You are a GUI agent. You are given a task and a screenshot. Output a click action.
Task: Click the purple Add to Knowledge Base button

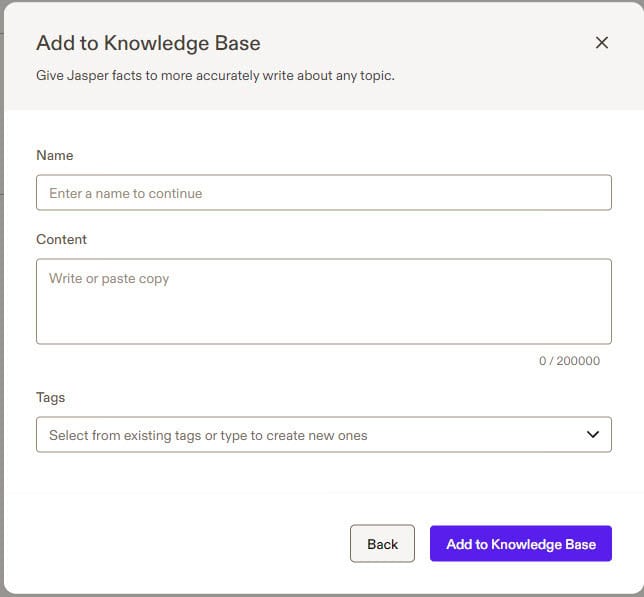pyautogui.click(x=521, y=544)
